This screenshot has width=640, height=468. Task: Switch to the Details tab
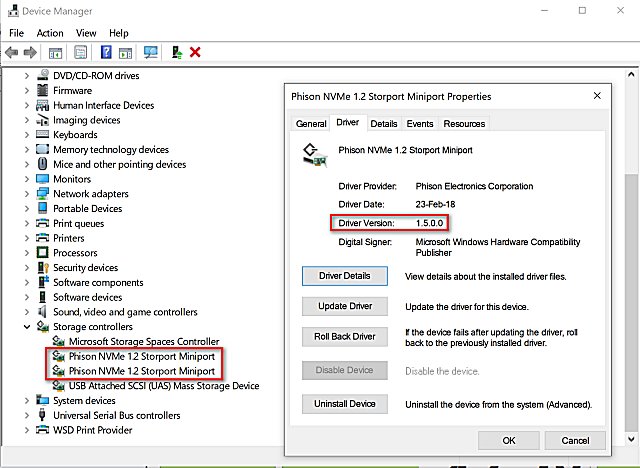coord(384,124)
